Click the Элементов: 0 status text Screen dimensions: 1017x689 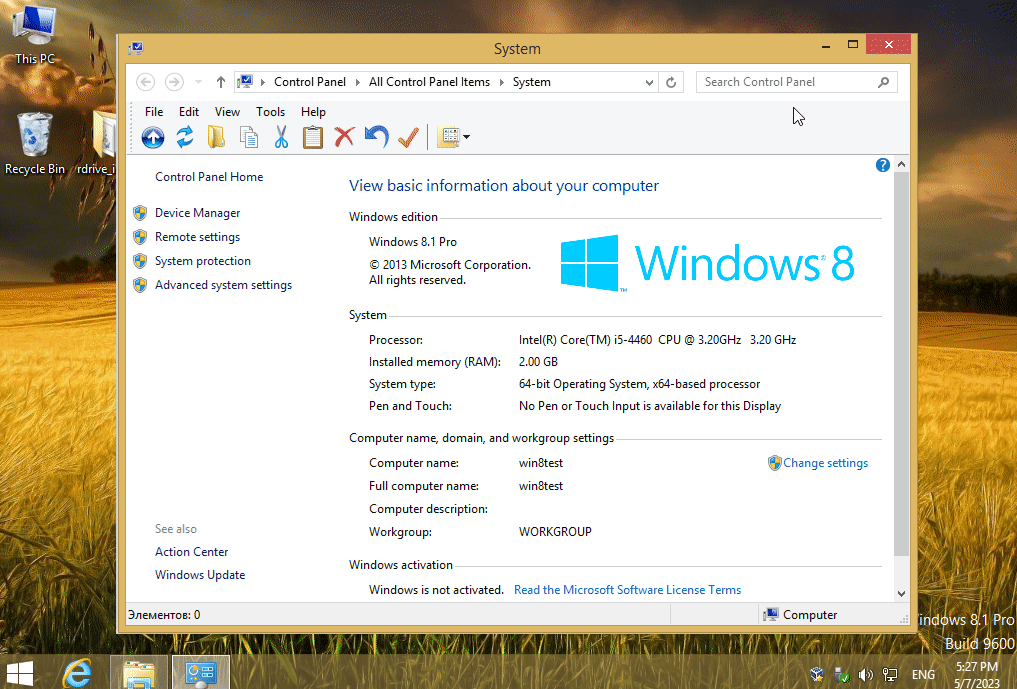click(x=164, y=615)
